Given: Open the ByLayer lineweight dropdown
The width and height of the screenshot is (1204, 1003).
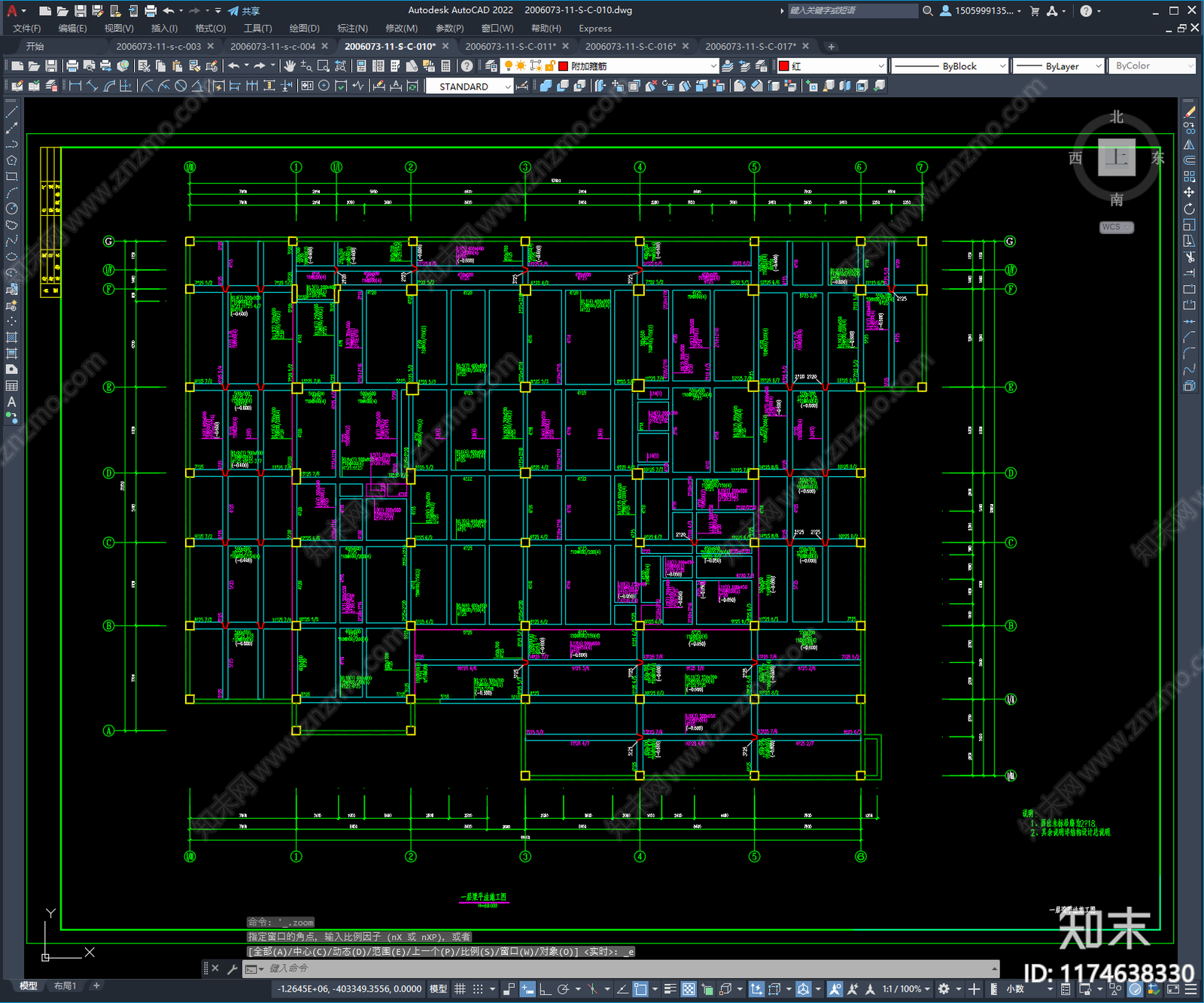Looking at the screenshot, I should [1058, 66].
